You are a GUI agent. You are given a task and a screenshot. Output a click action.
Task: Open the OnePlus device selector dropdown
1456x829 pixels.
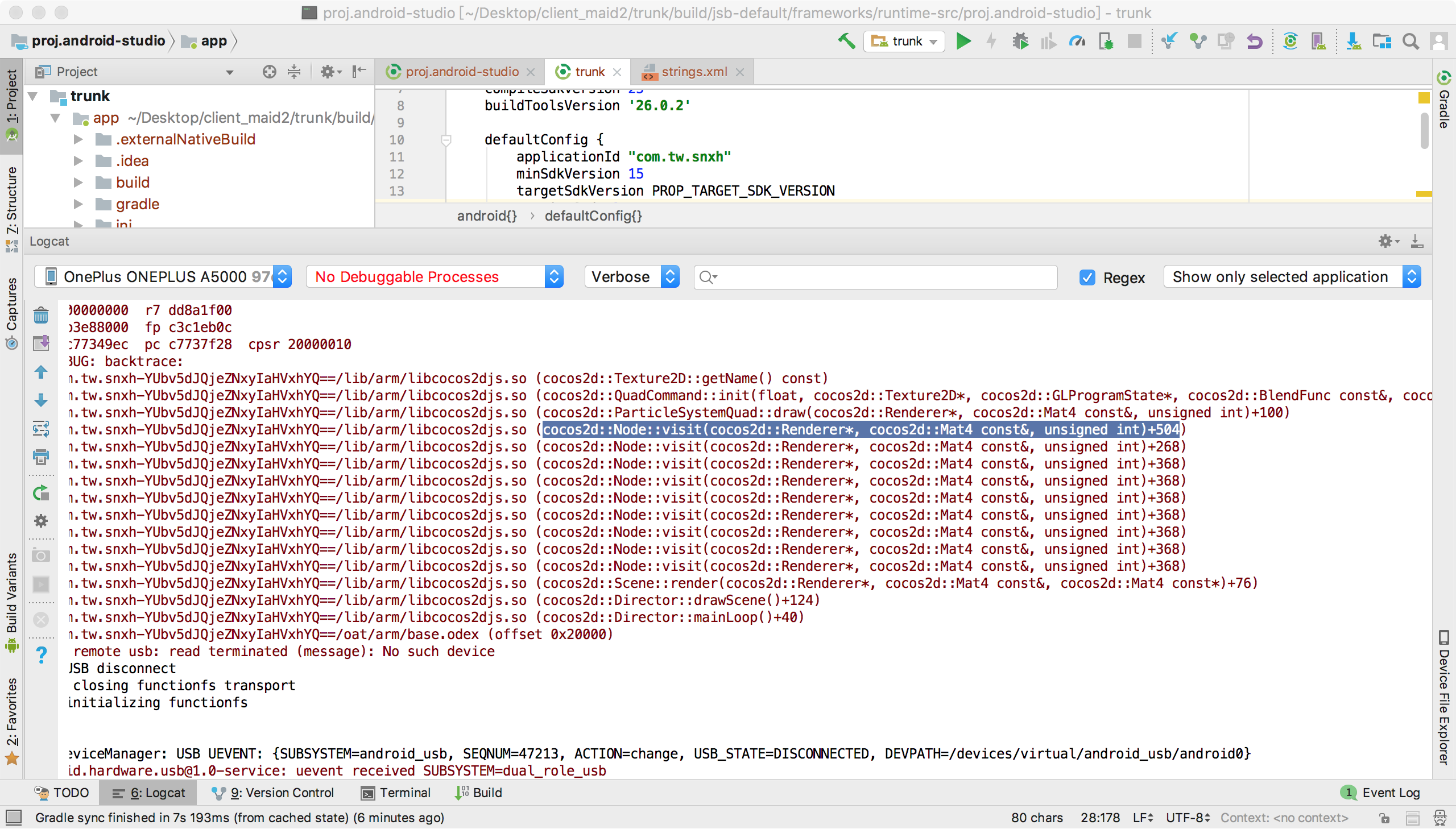tap(163, 277)
